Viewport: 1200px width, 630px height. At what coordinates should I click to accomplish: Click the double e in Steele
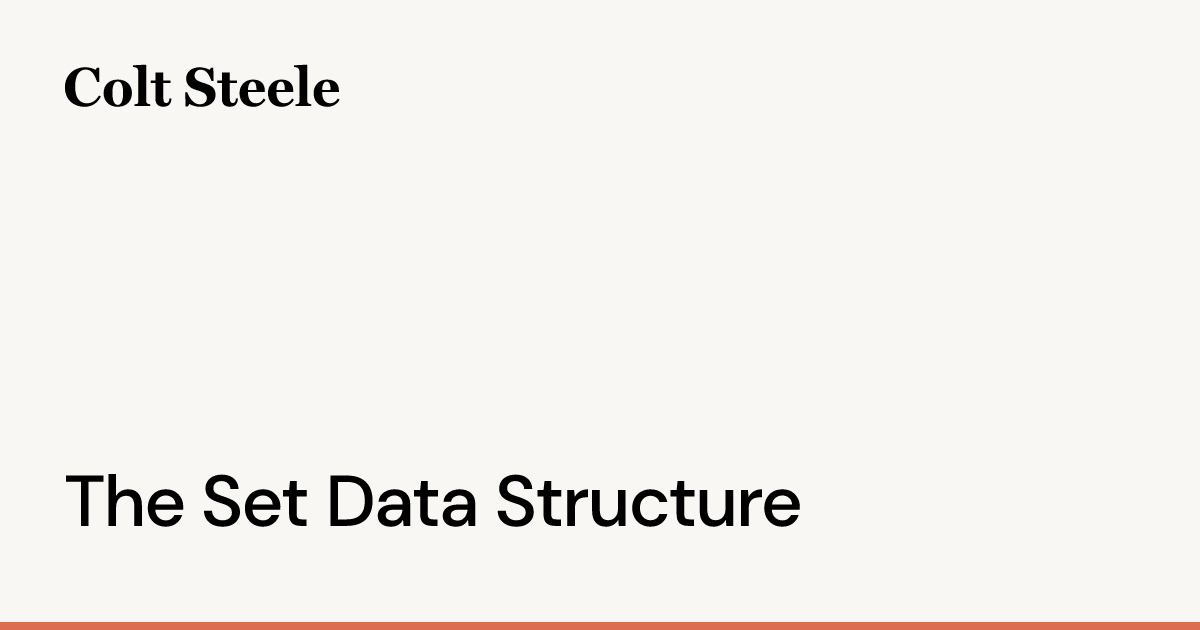click(x=266, y=92)
